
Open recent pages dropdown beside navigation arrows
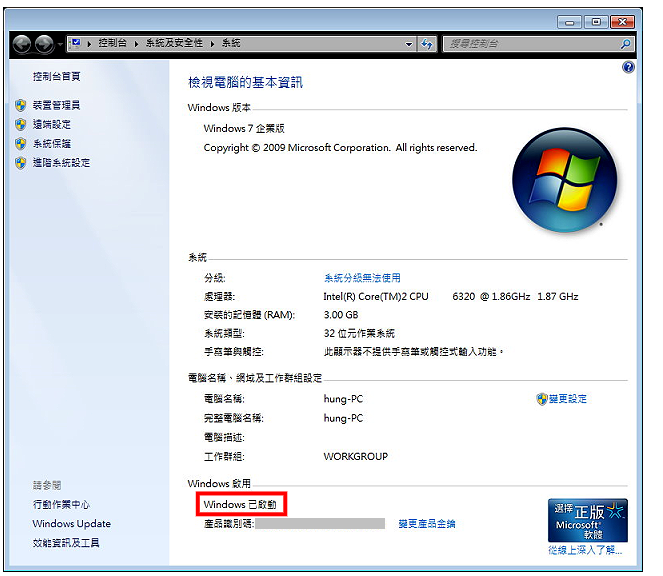(60, 44)
